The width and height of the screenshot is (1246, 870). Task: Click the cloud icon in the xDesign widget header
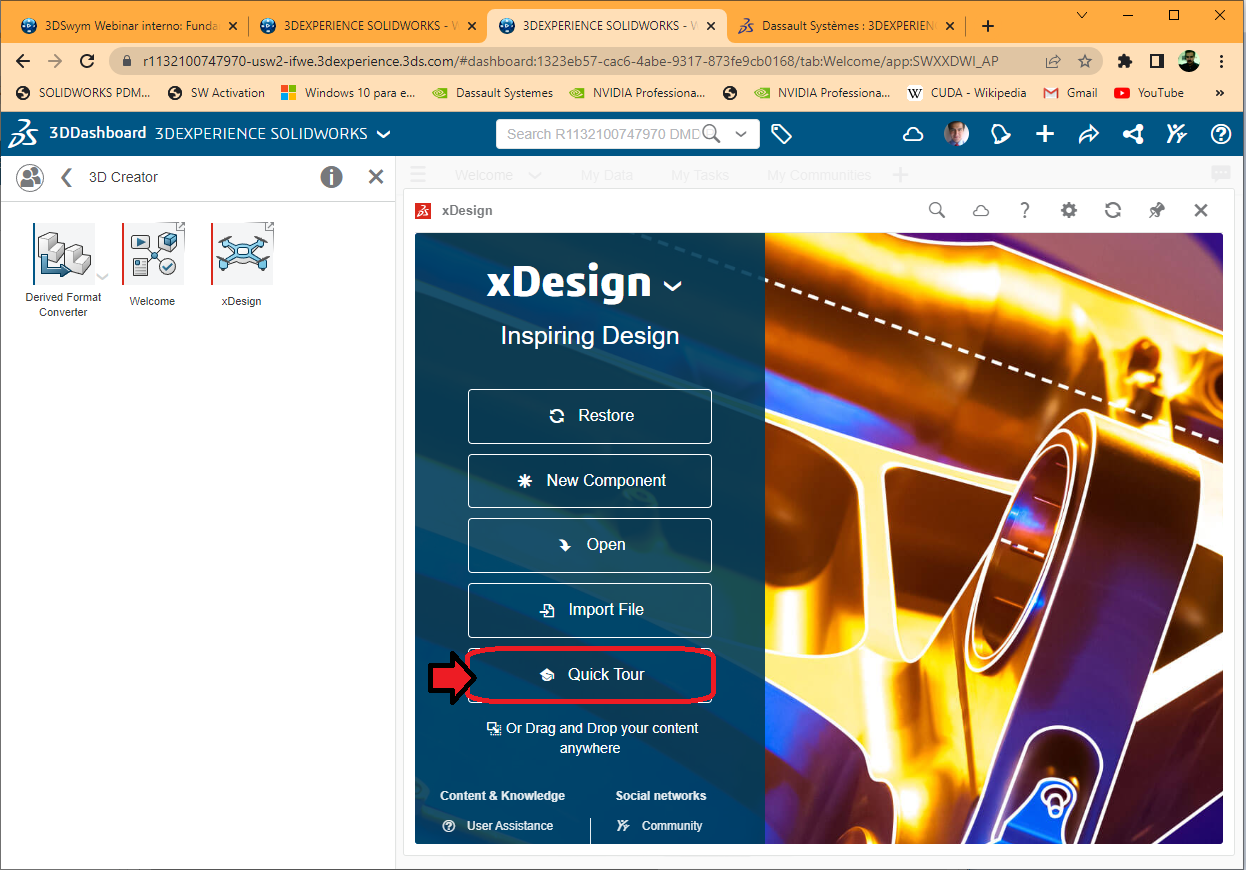(981, 210)
